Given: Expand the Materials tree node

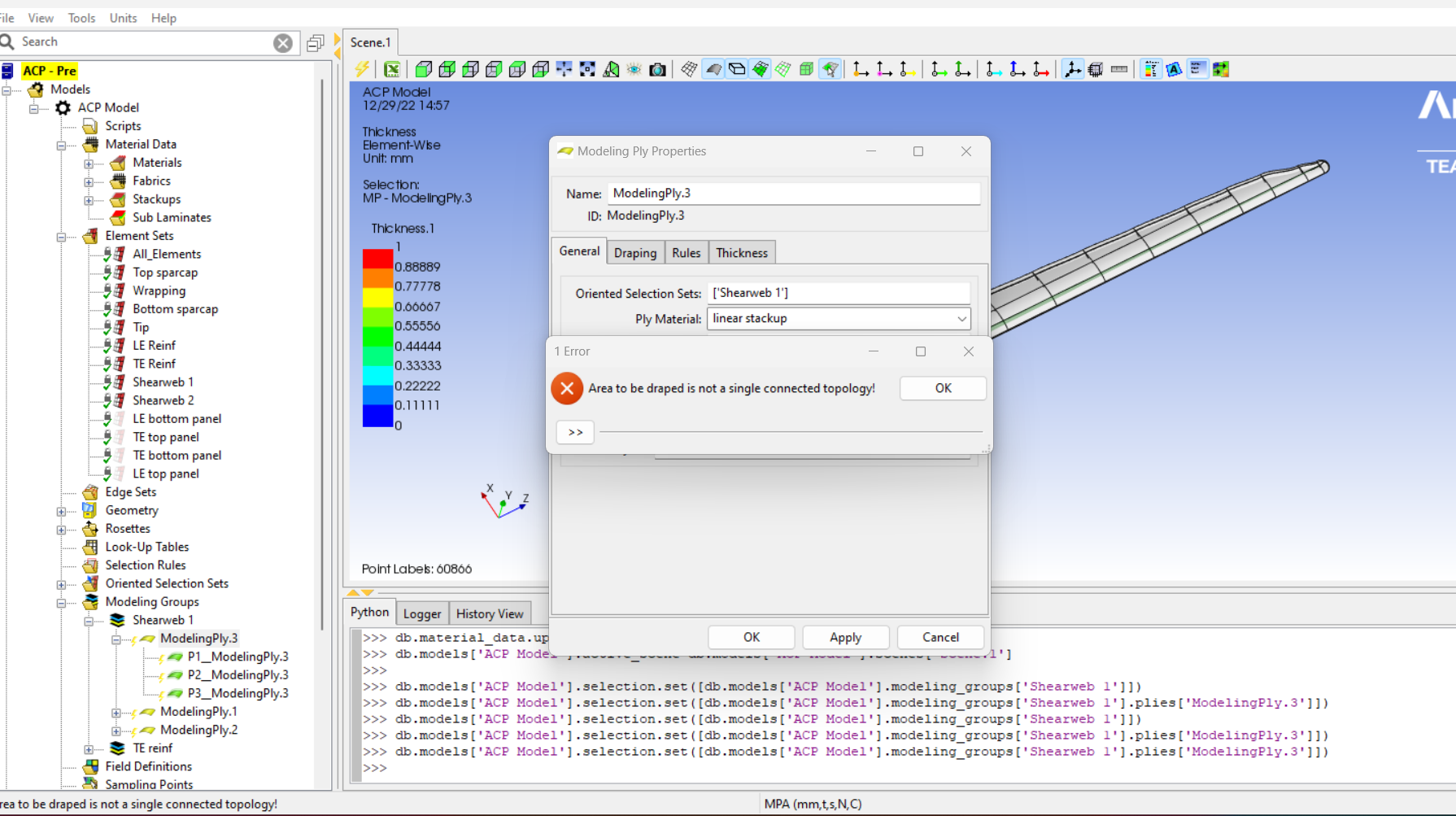Looking at the screenshot, I should coord(89,162).
